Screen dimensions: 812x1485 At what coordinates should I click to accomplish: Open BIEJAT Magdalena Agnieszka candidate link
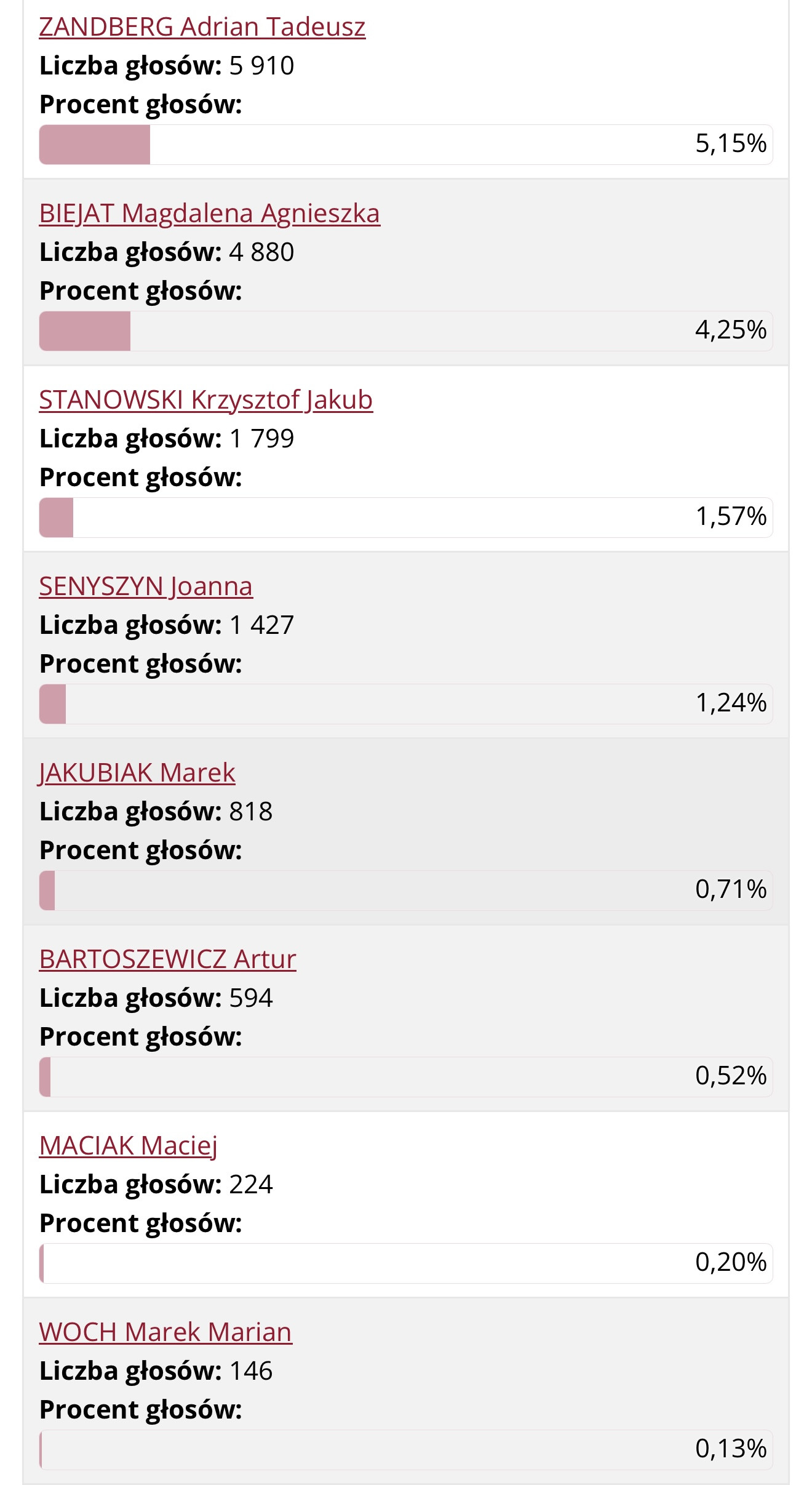(x=209, y=214)
